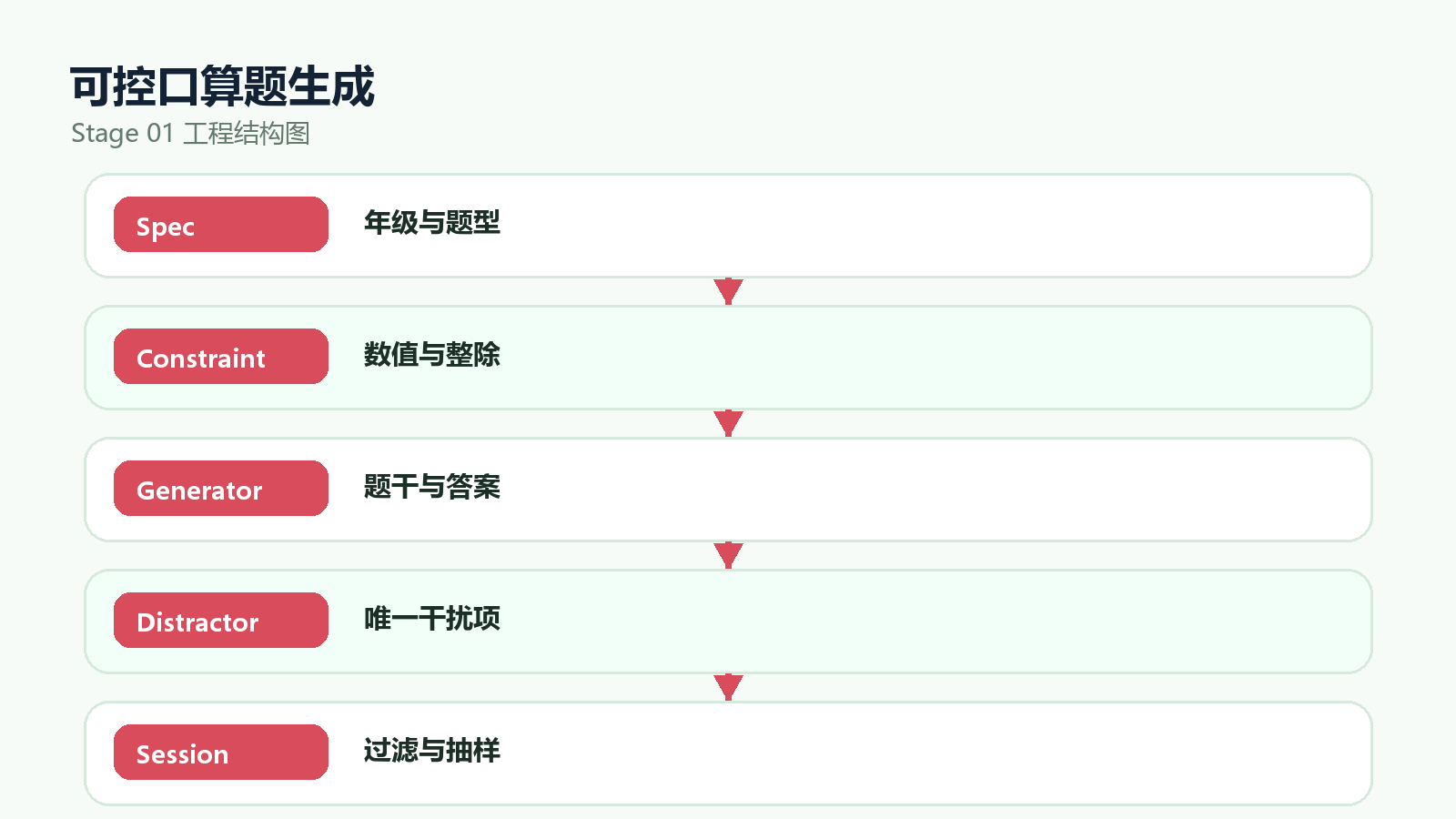This screenshot has height=819, width=1456.
Task: Select the 过滤与抽样 text
Action: 432,751
